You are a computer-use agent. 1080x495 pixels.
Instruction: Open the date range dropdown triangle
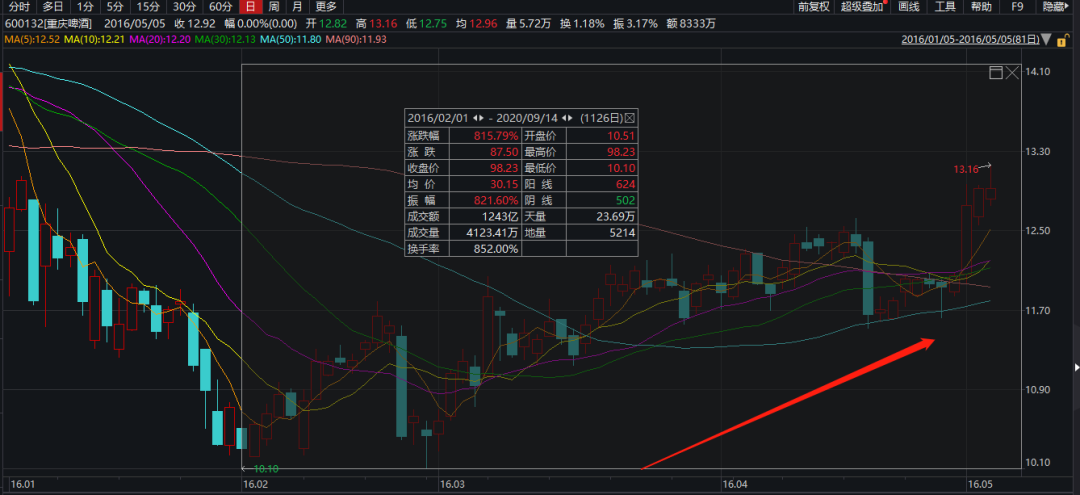coord(1046,41)
